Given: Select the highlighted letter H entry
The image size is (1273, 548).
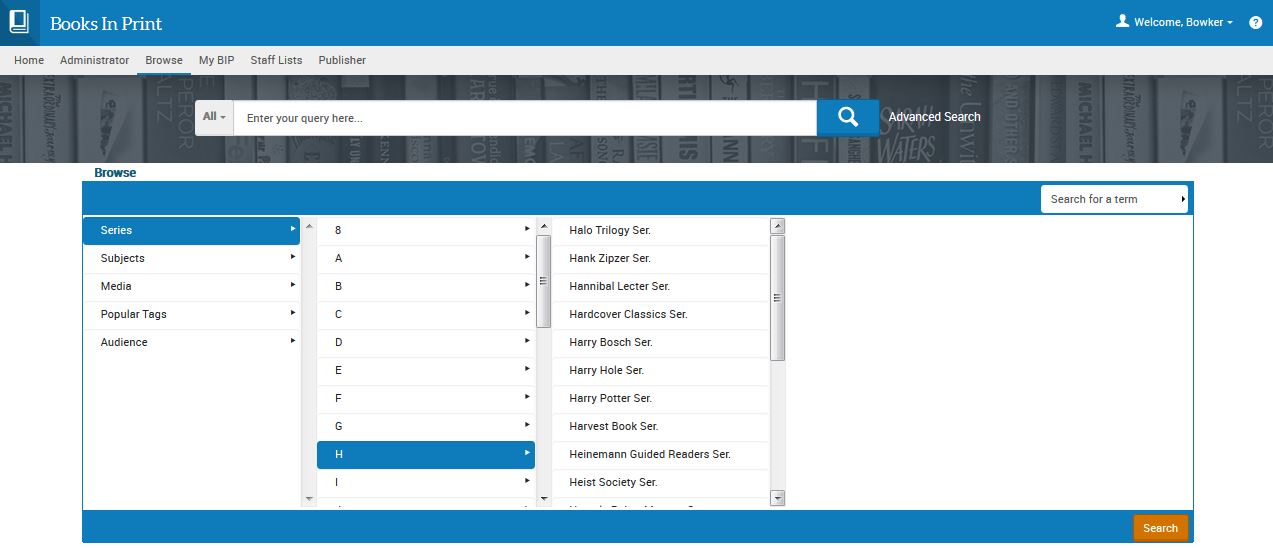Looking at the screenshot, I should pos(426,454).
